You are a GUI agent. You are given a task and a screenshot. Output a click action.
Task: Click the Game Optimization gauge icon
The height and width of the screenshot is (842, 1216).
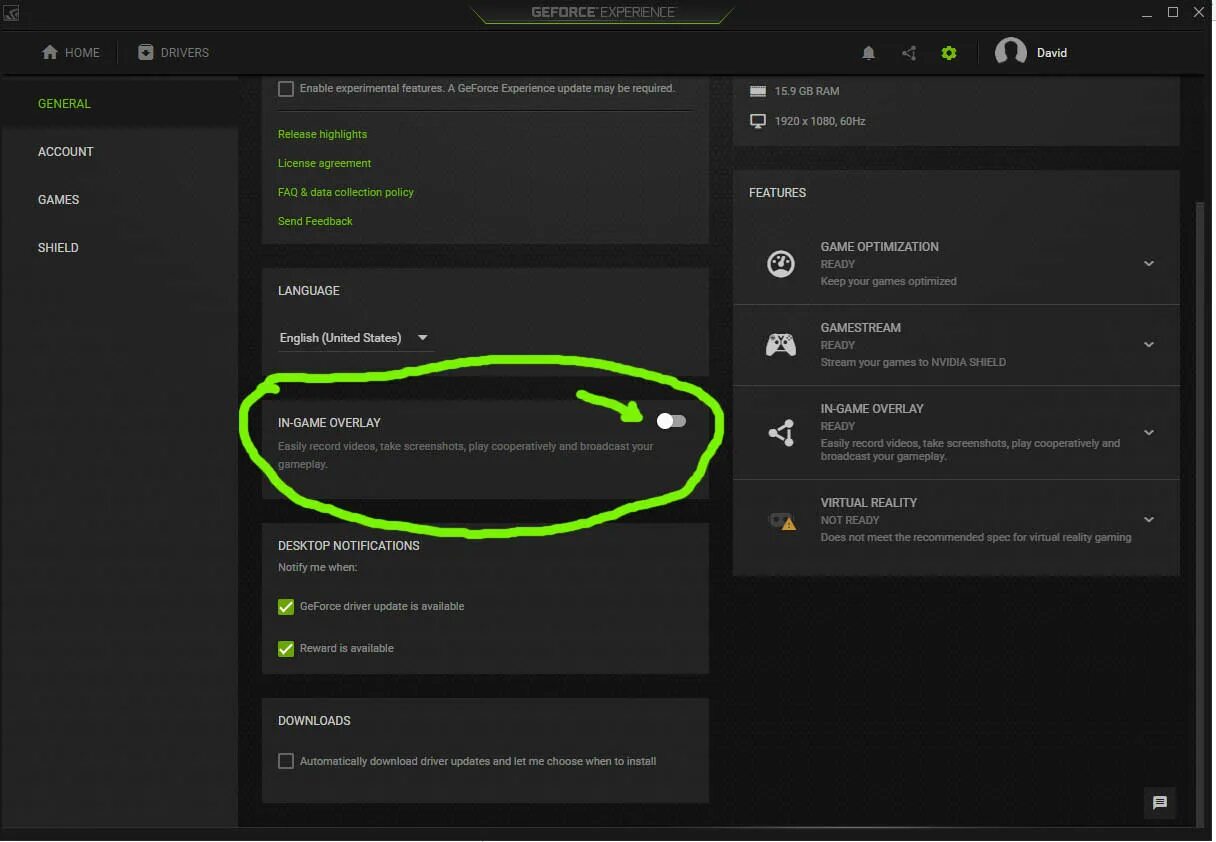(x=781, y=264)
